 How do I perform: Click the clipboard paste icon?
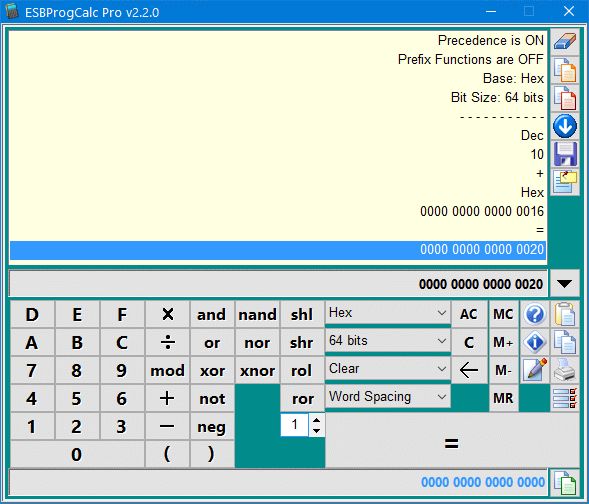click(x=565, y=314)
